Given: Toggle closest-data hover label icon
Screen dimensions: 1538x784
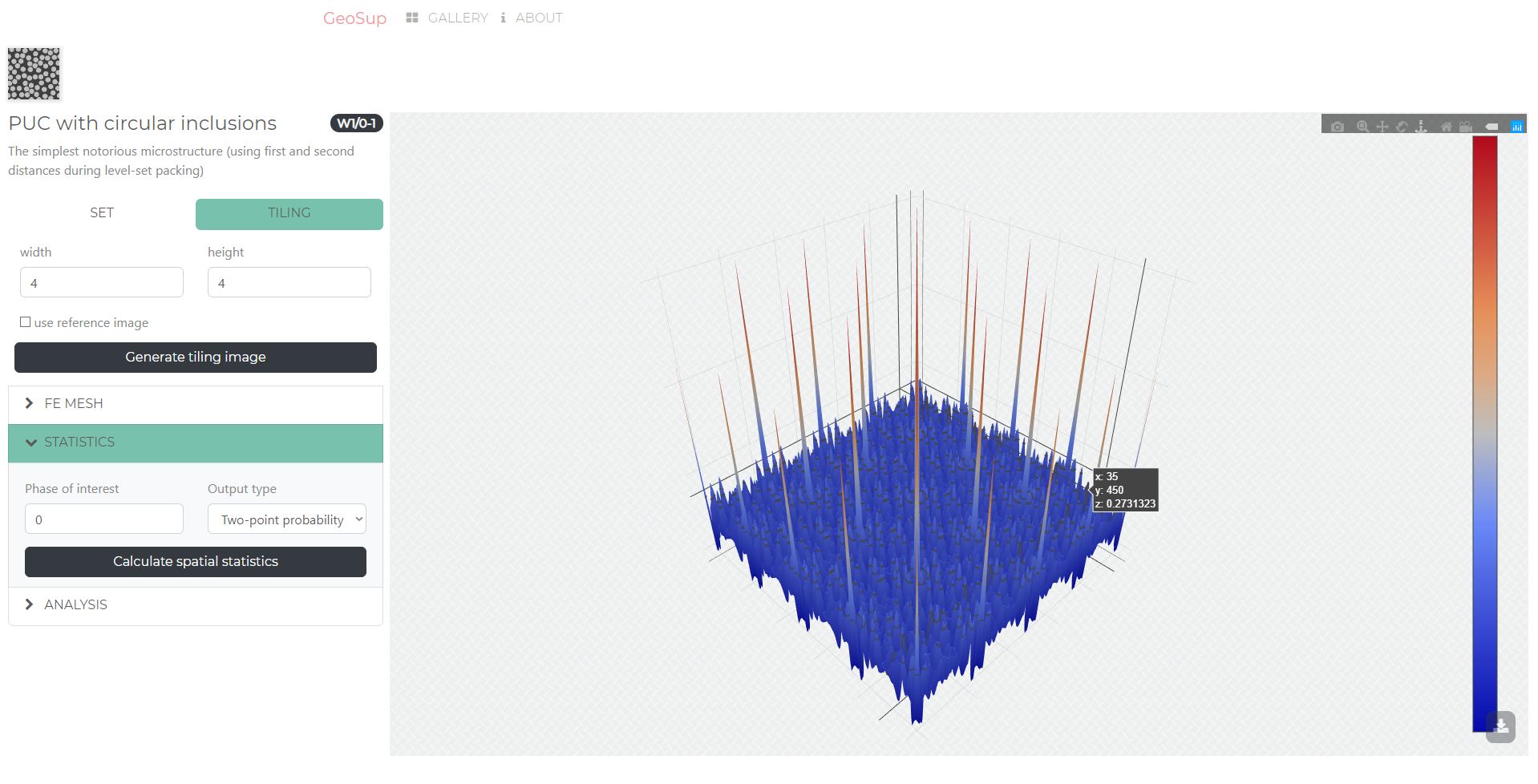Looking at the screenshot, I should pos(1491,127).
